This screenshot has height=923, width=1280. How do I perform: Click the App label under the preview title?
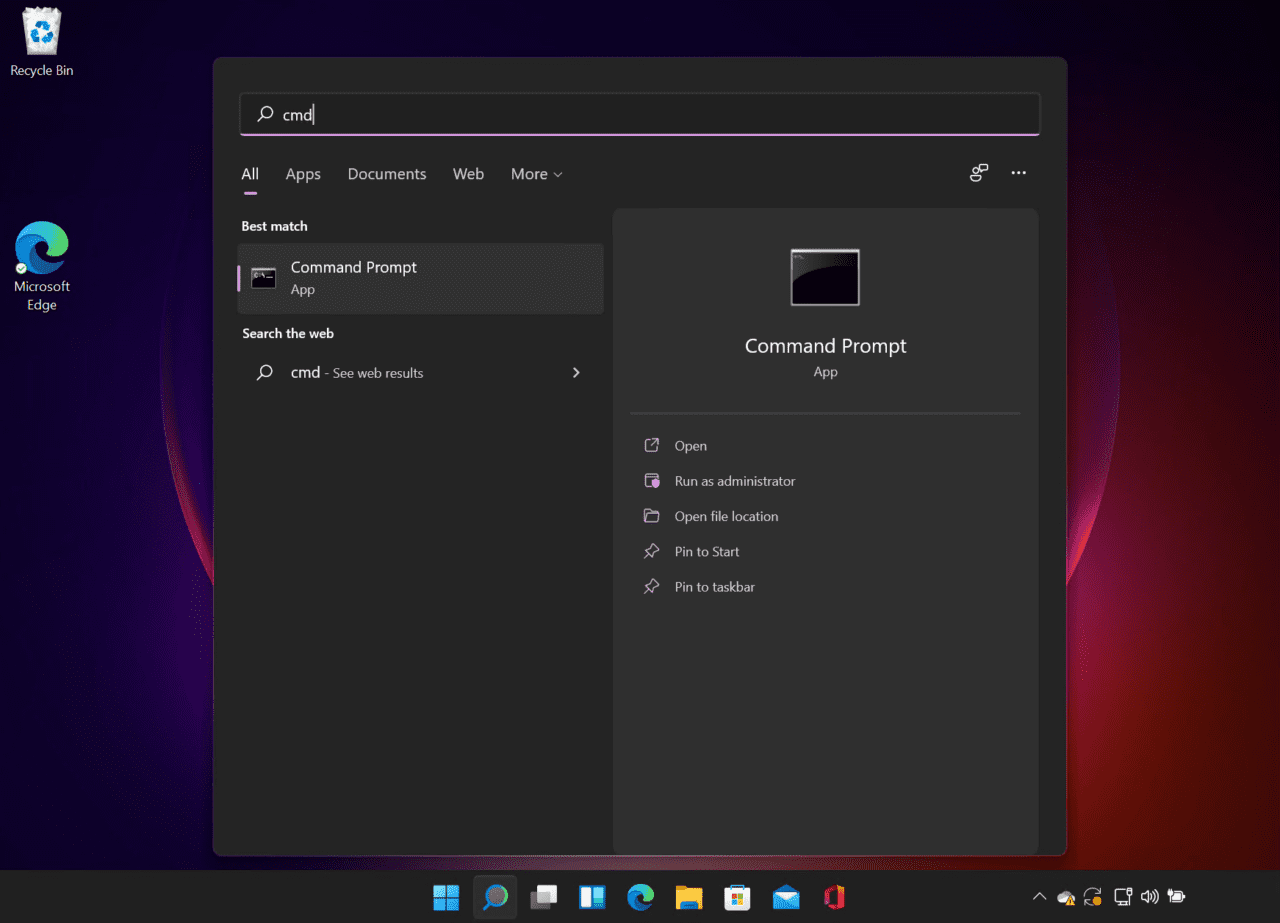tap(825, 371)
